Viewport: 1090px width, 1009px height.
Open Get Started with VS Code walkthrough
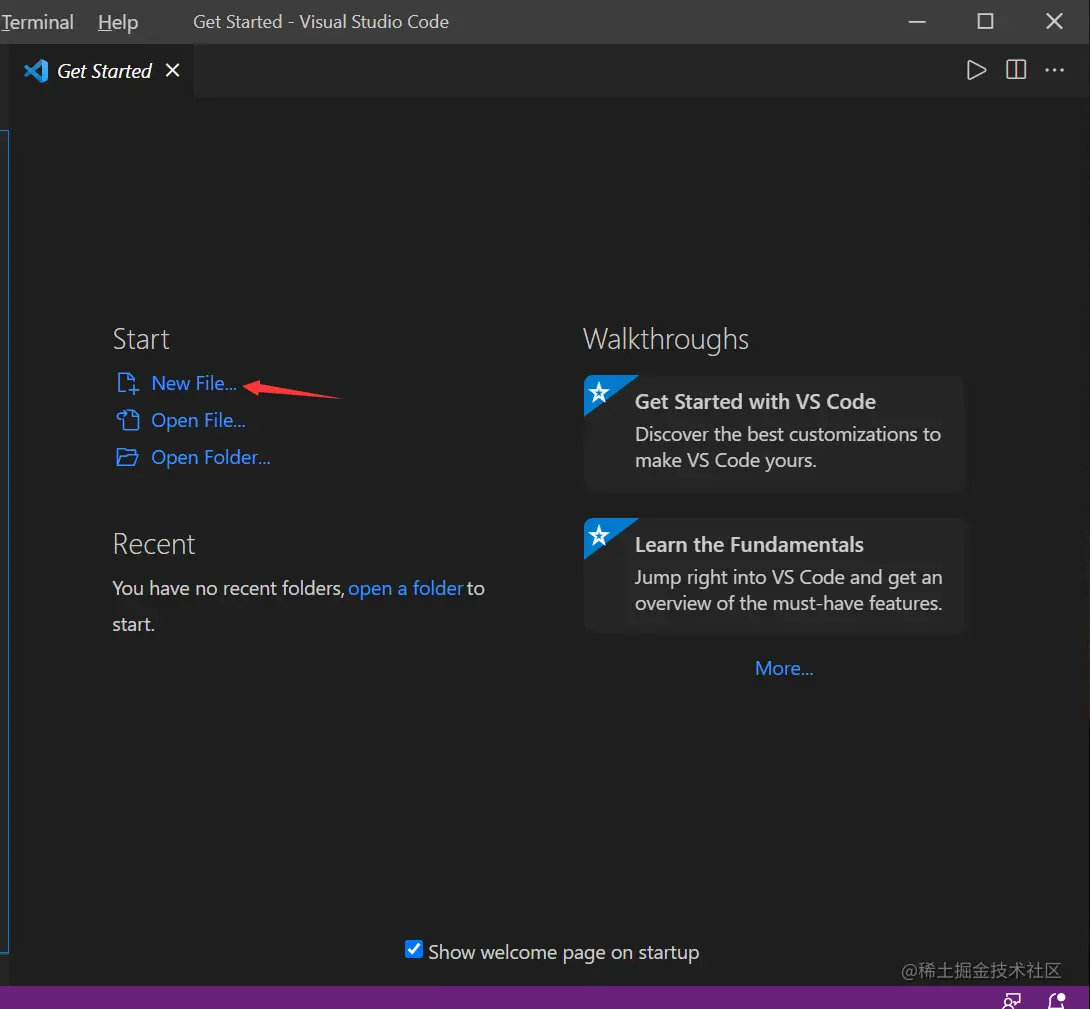point(776,433)
